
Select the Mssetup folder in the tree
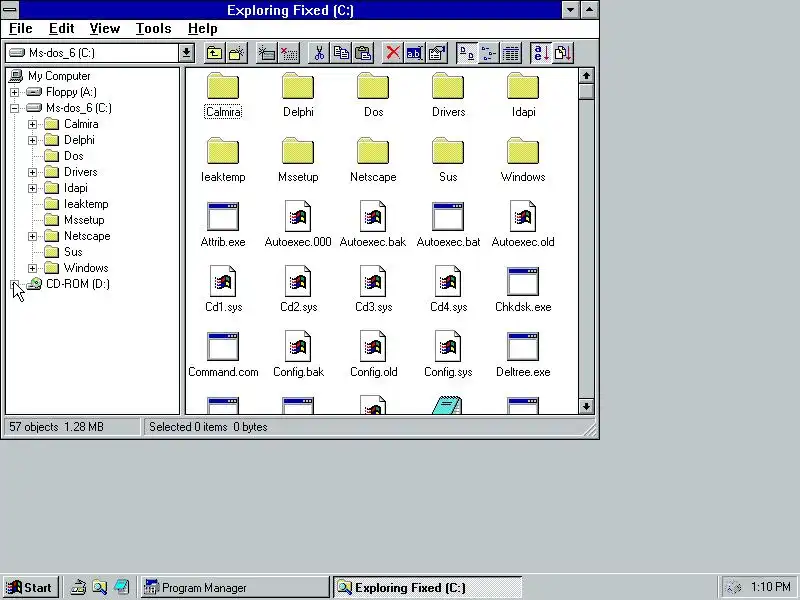point(84,220)
